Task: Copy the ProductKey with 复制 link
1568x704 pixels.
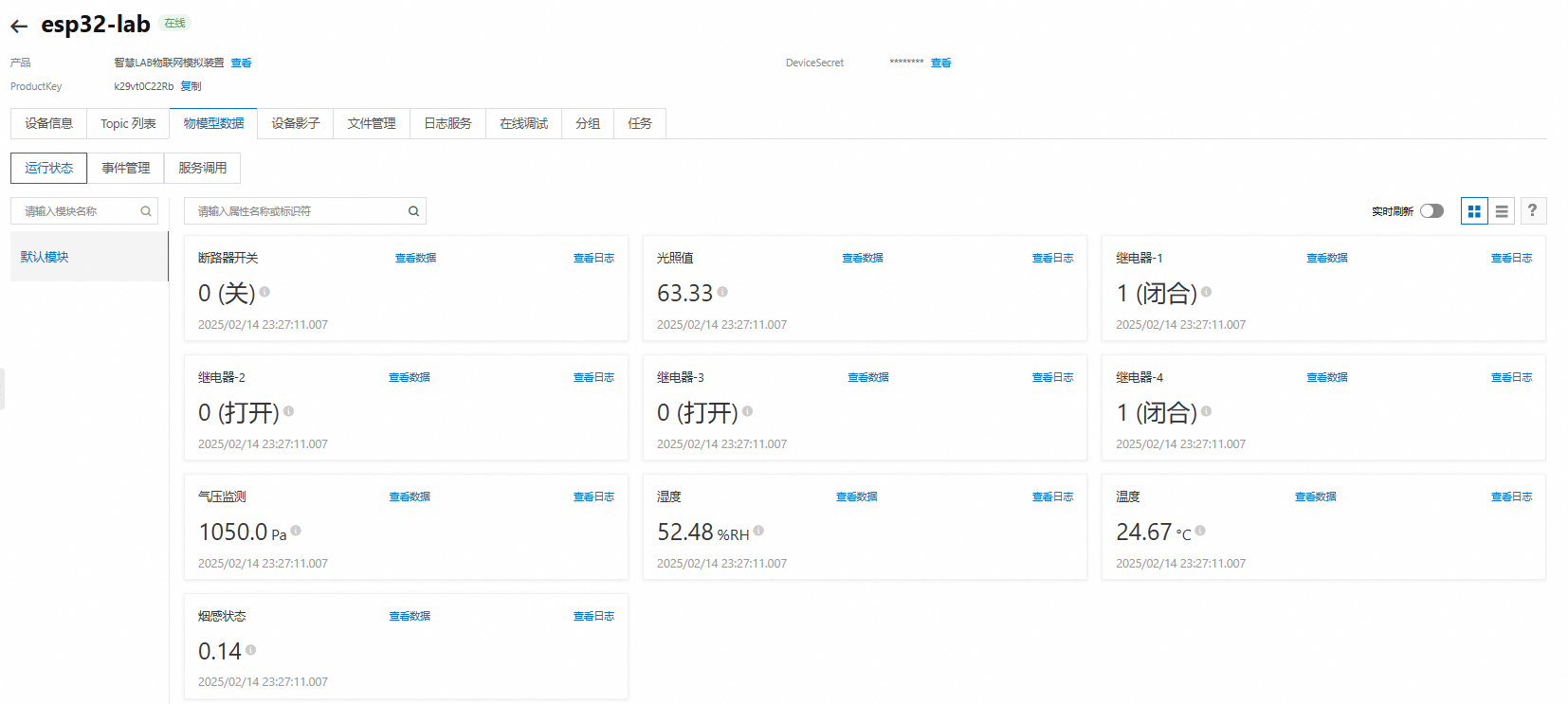Action: [x=191, y=86]
